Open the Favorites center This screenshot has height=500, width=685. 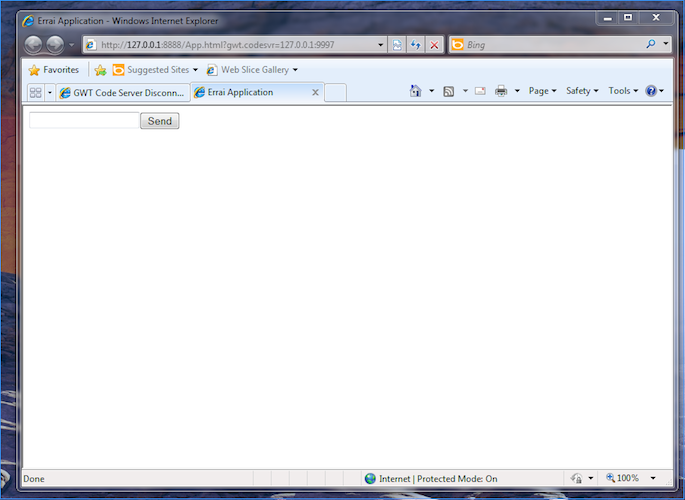click(54, 70)
